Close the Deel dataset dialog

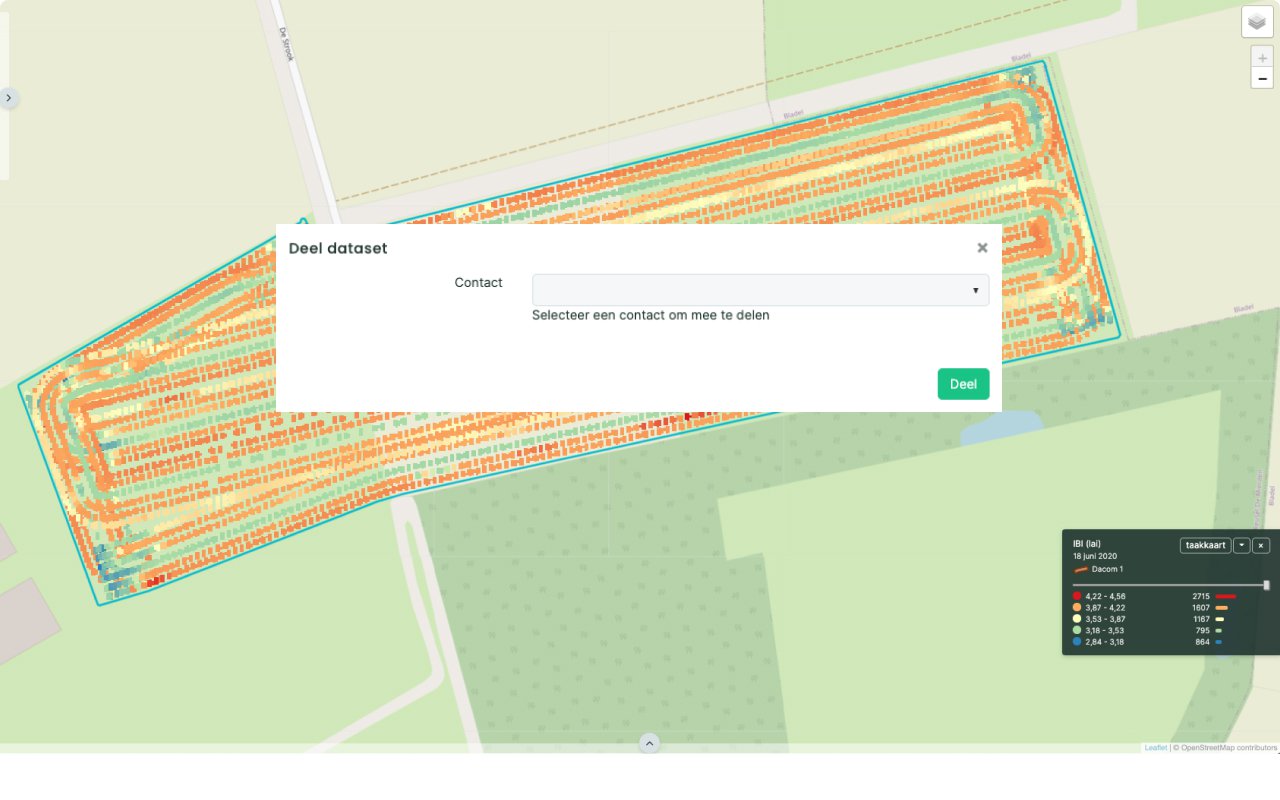(x=982, y=248)
